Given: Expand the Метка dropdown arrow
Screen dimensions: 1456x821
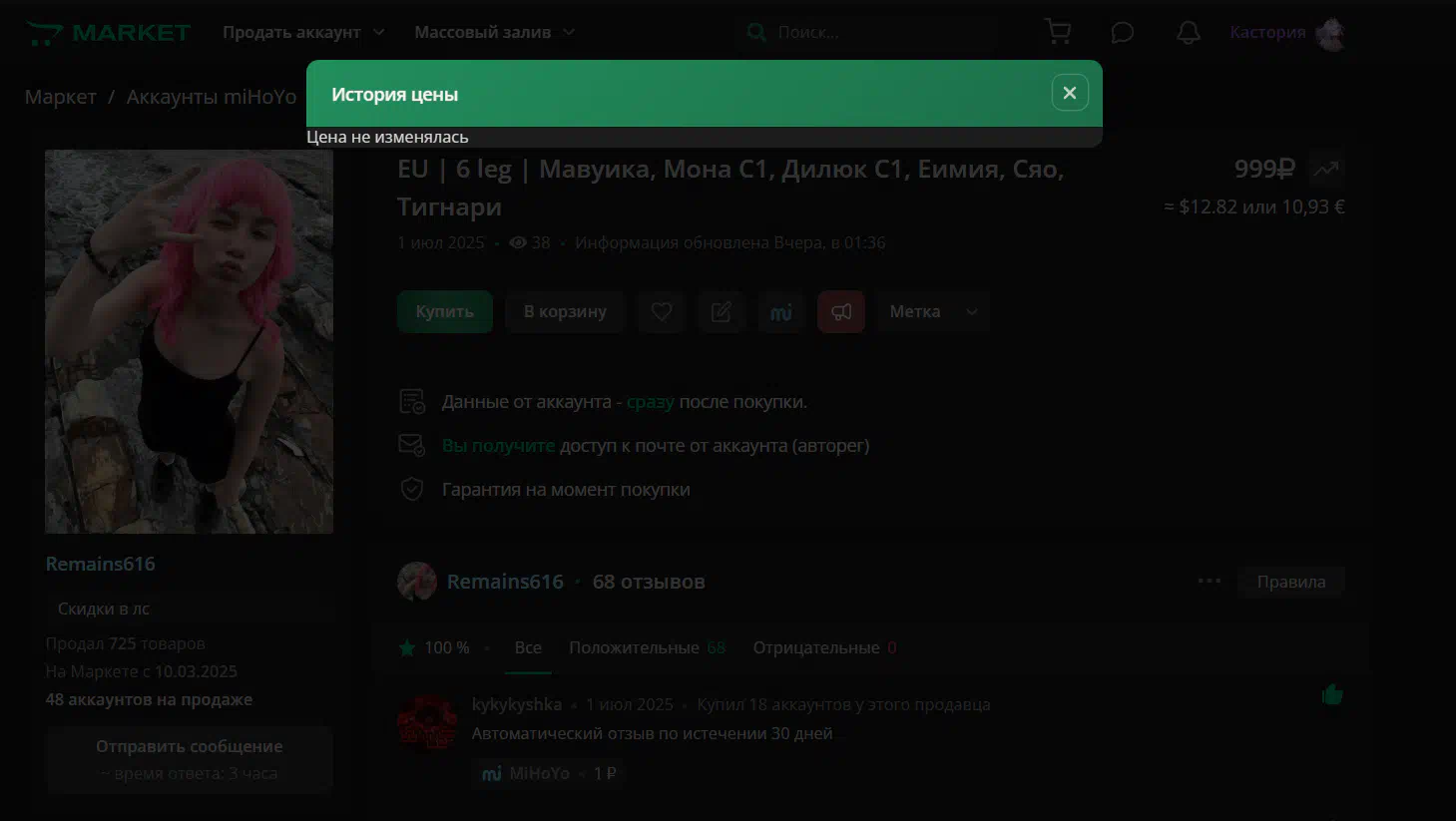Looking at the screenshot, I should pos(972,312).
